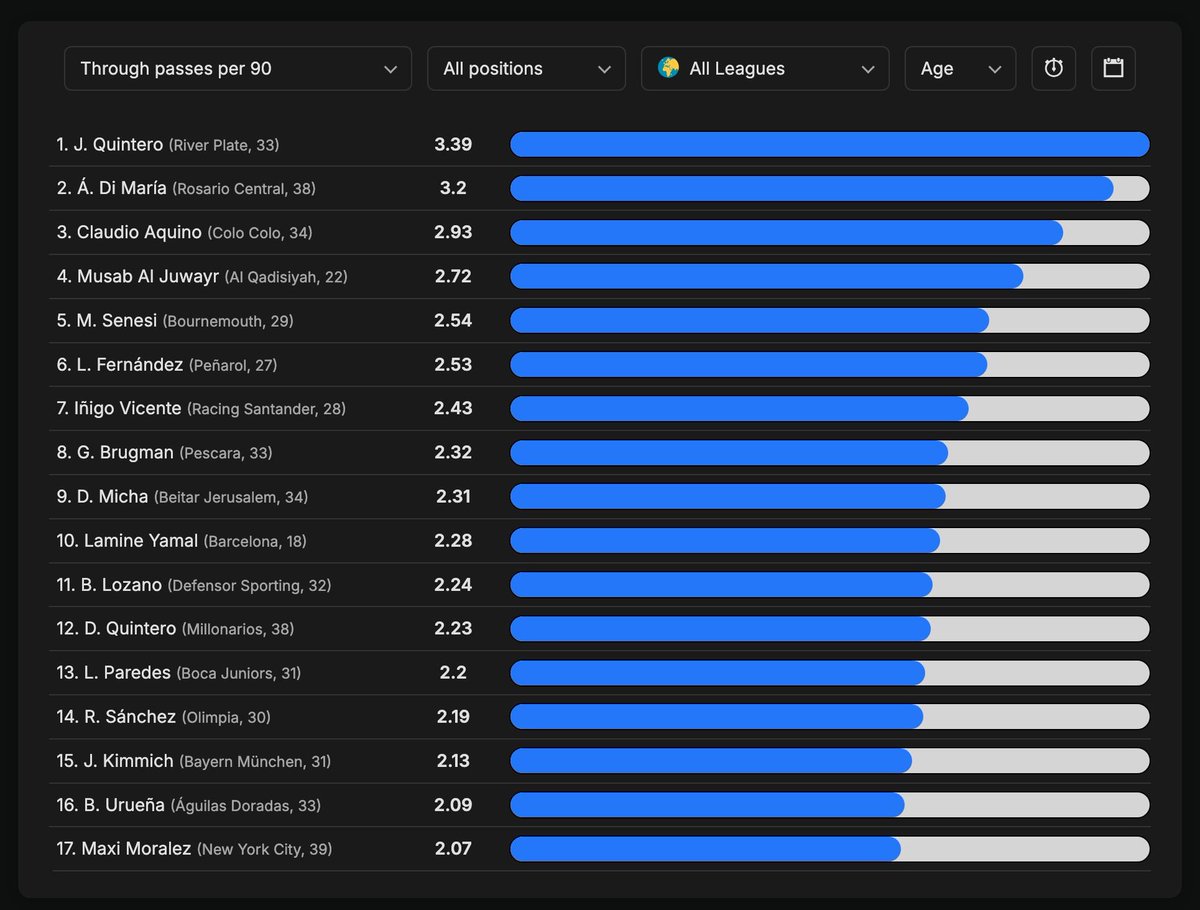Select player J. Quintero row
This screenshot has width=1200, height=910.
click(600, 145)
